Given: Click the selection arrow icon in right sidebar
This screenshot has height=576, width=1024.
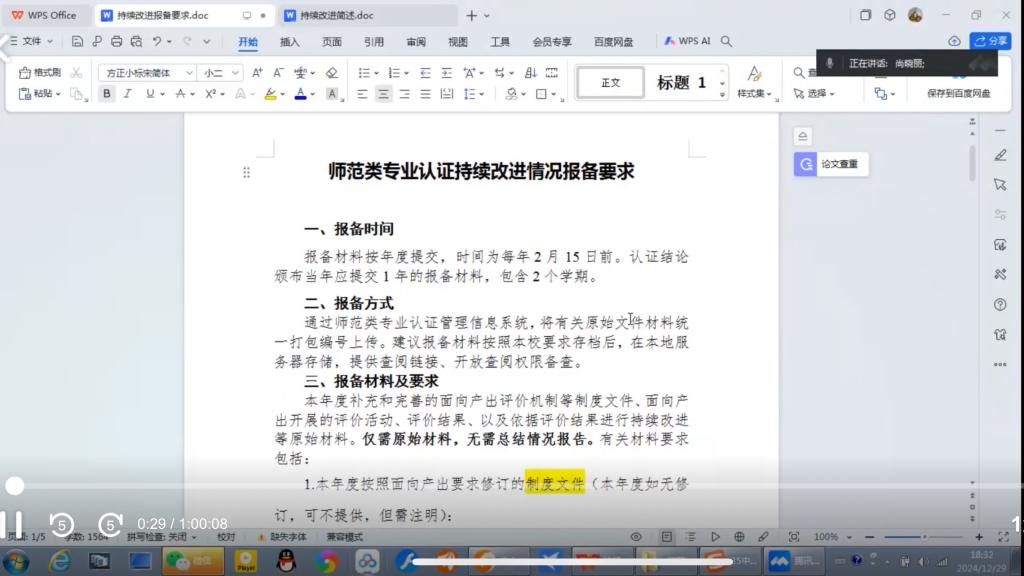Looking at the screenshot, I should (x=1000, y=185).
